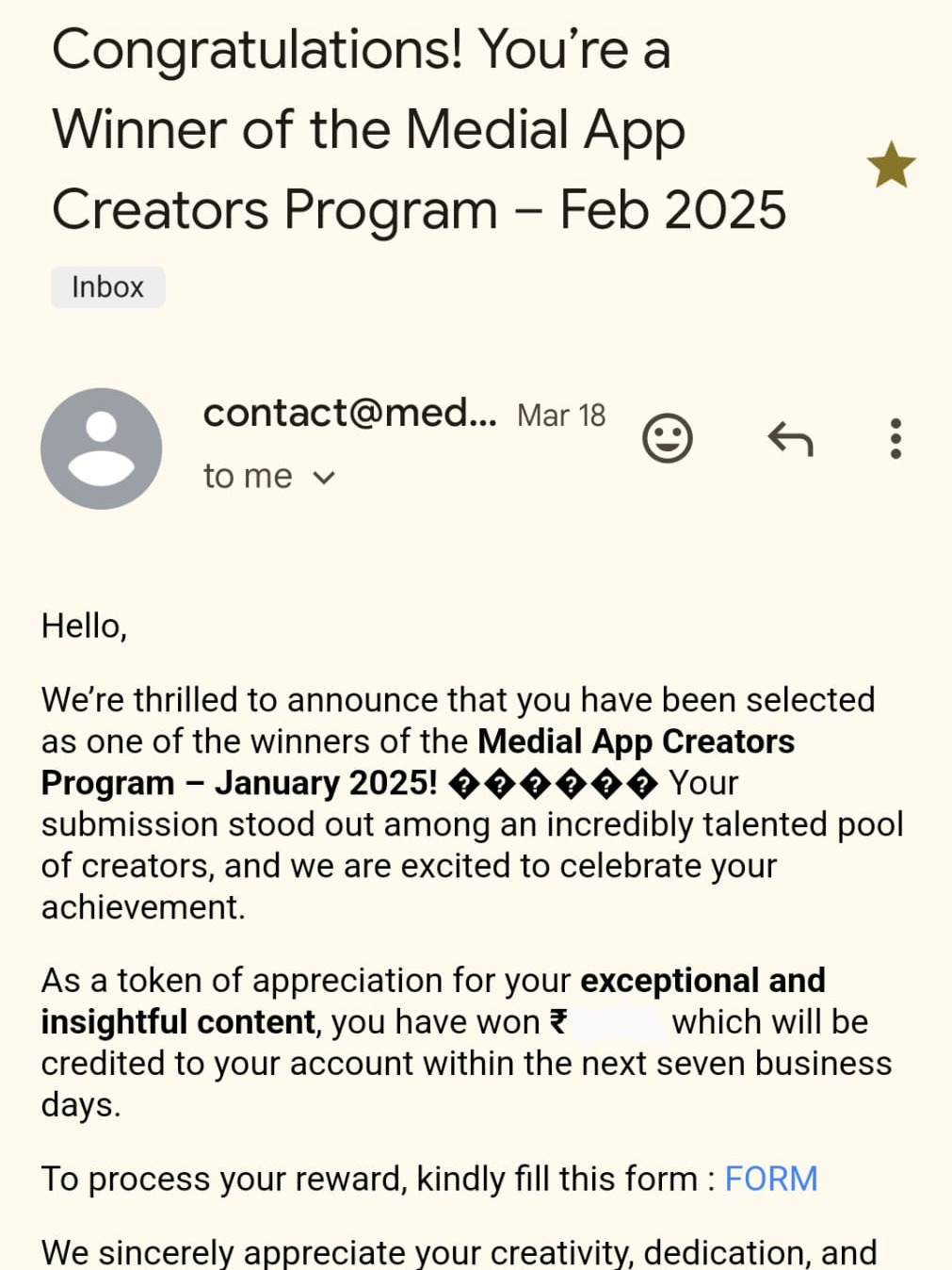The width and height of the screenshot is (952, 1270).
Task: Click the bold 'exceptional and' text
Action: tap(702, 981)
